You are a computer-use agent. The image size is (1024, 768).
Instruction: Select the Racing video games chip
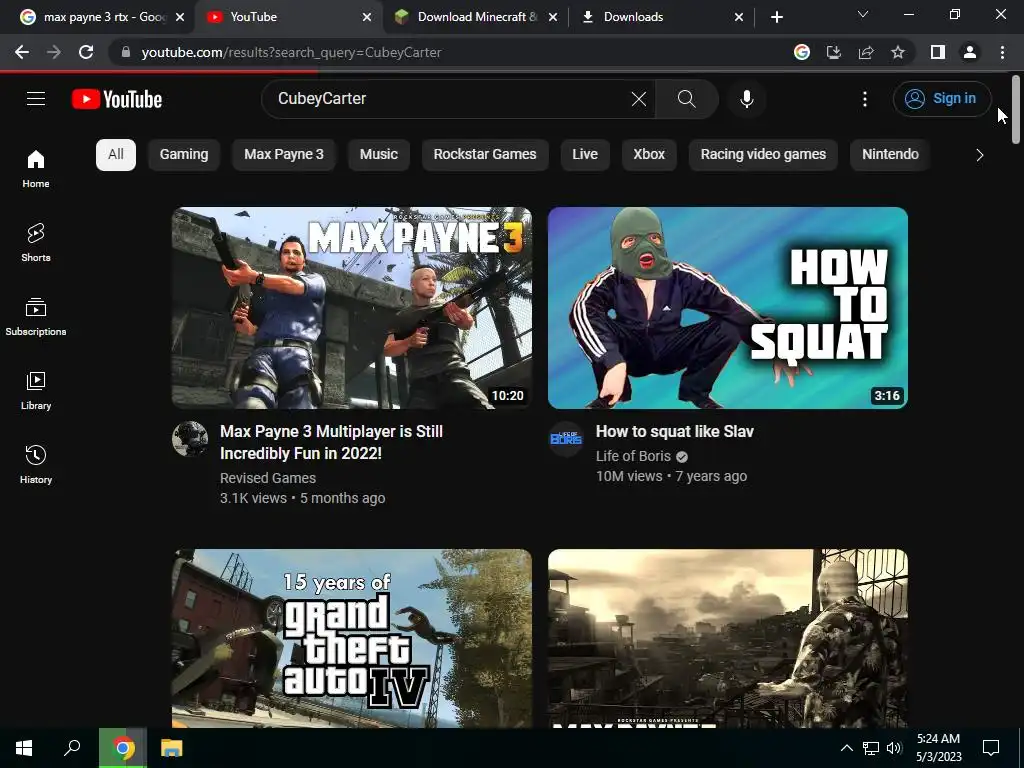pos(763,155)
